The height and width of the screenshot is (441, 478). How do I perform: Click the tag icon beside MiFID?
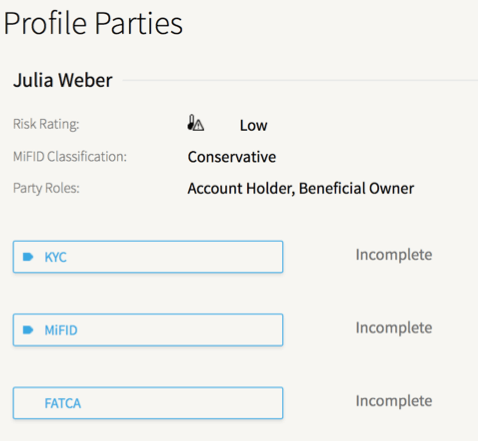[28, 330]
